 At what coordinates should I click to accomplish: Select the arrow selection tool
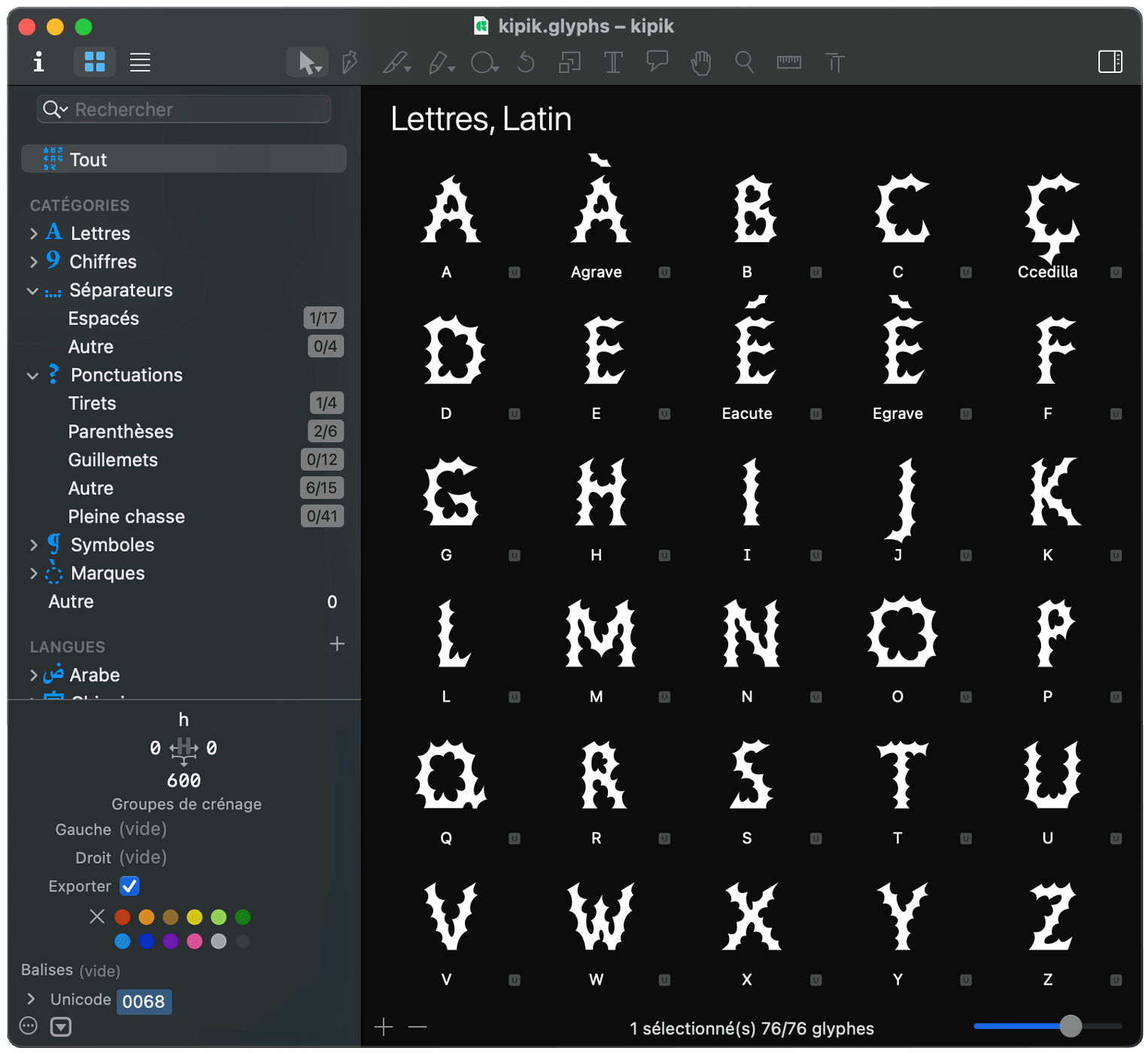(x=307, y=62)
